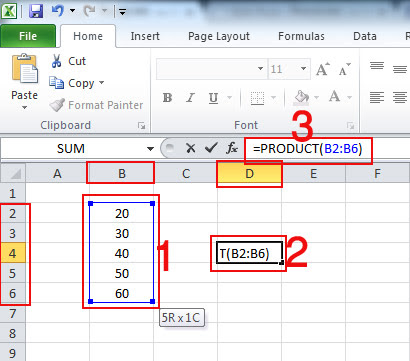Select column E header

pos(313,173)
